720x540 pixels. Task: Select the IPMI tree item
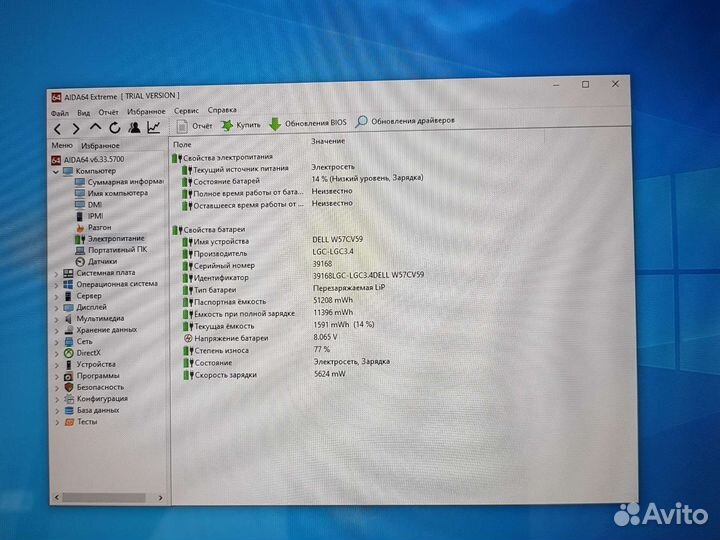click(x=90, y=216)
